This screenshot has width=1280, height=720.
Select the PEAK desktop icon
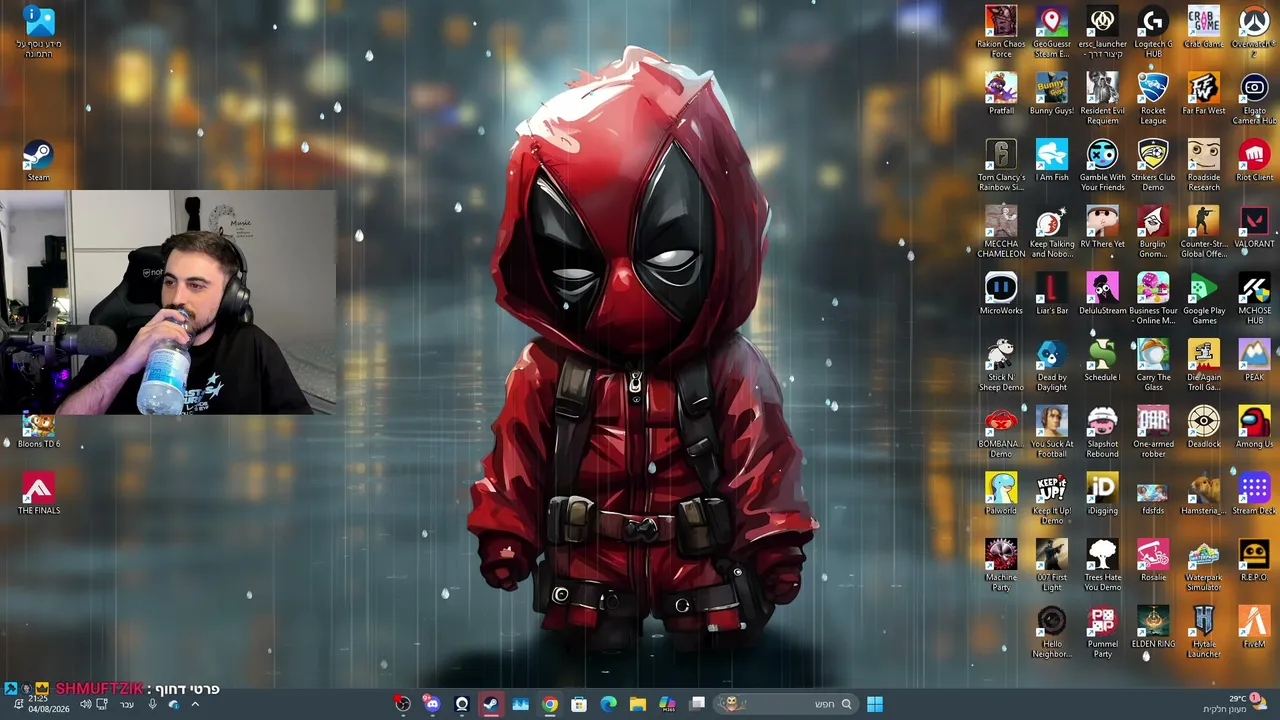click(1254, 361)
